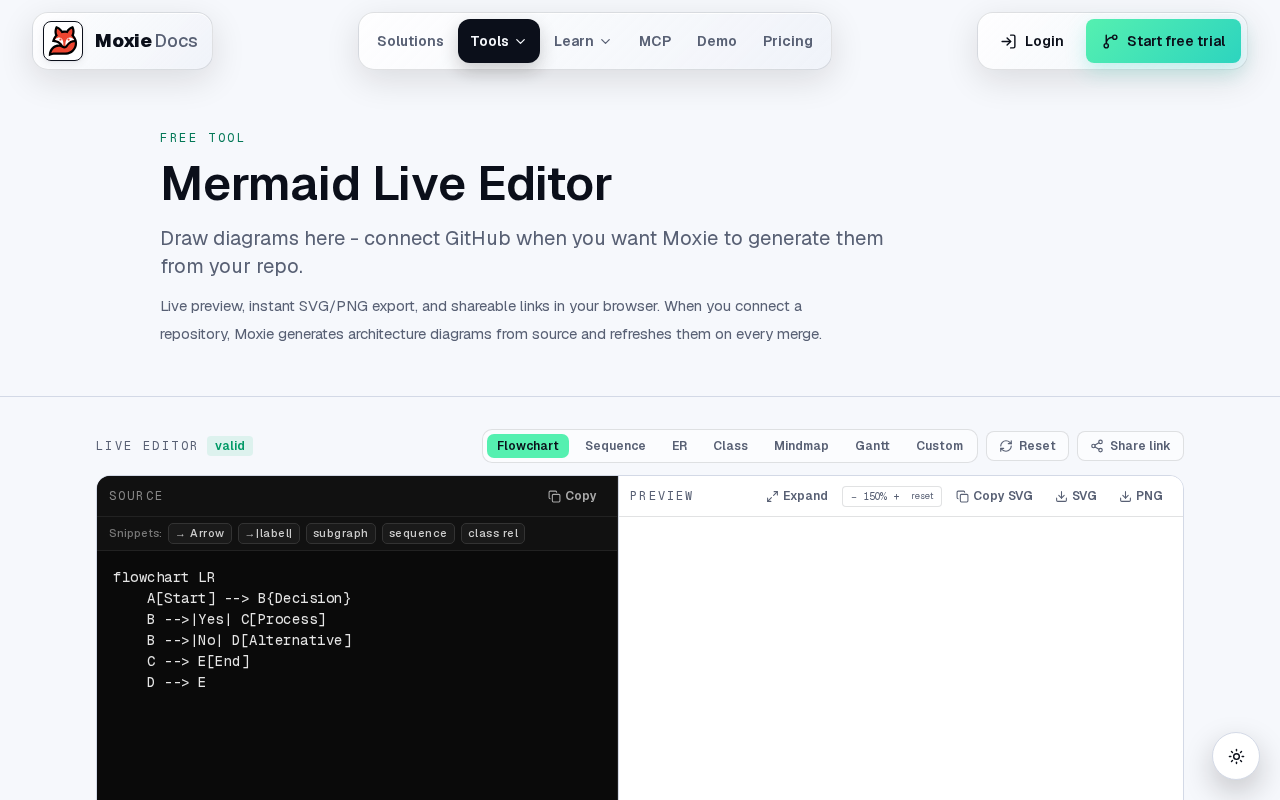Viewport: 1280px width, 800px height.
Task: Choose the ER diagram tab
Action: coord(680,446)
